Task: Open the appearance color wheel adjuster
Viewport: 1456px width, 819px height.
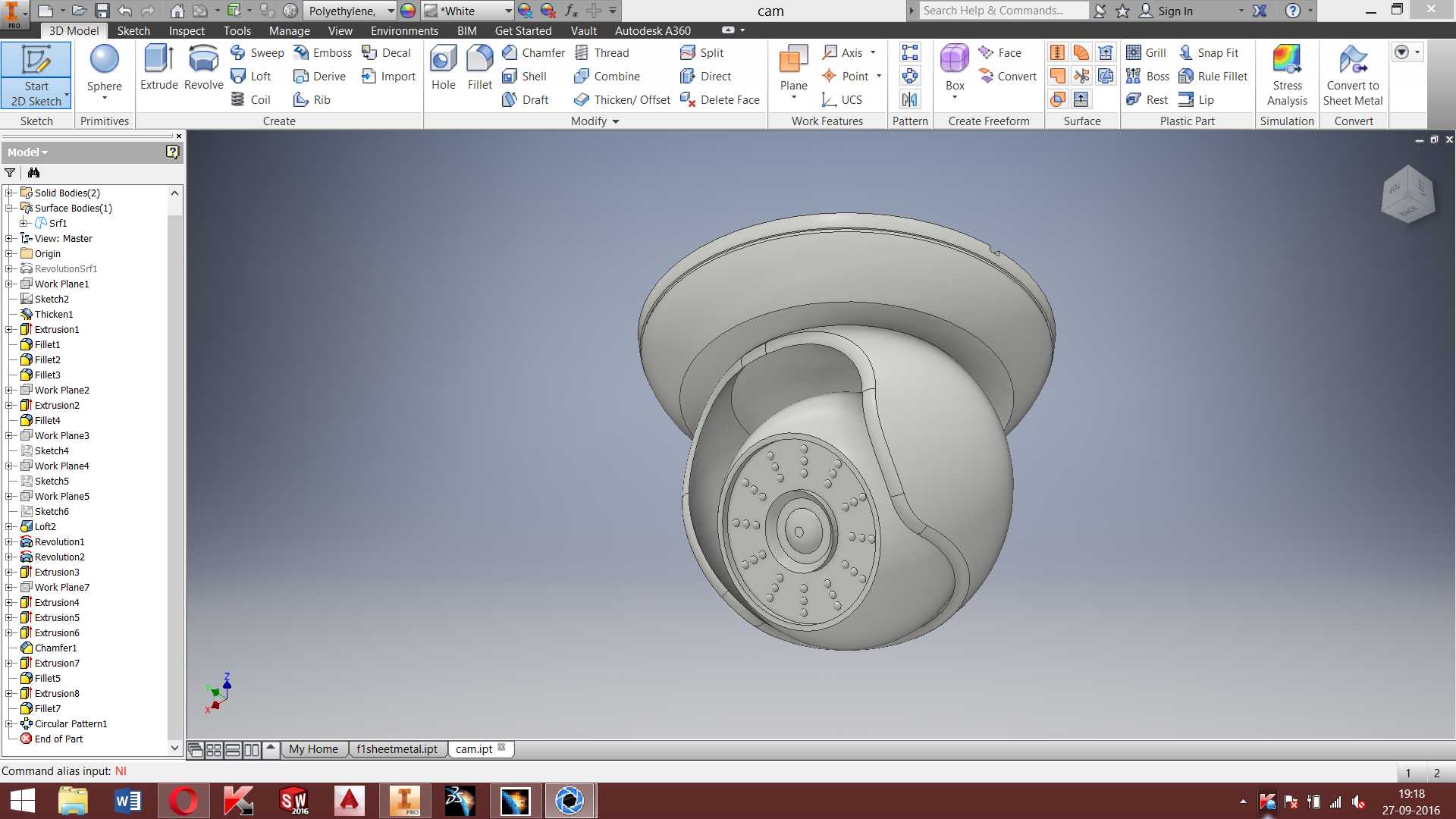Action: [x=408, y=11]
